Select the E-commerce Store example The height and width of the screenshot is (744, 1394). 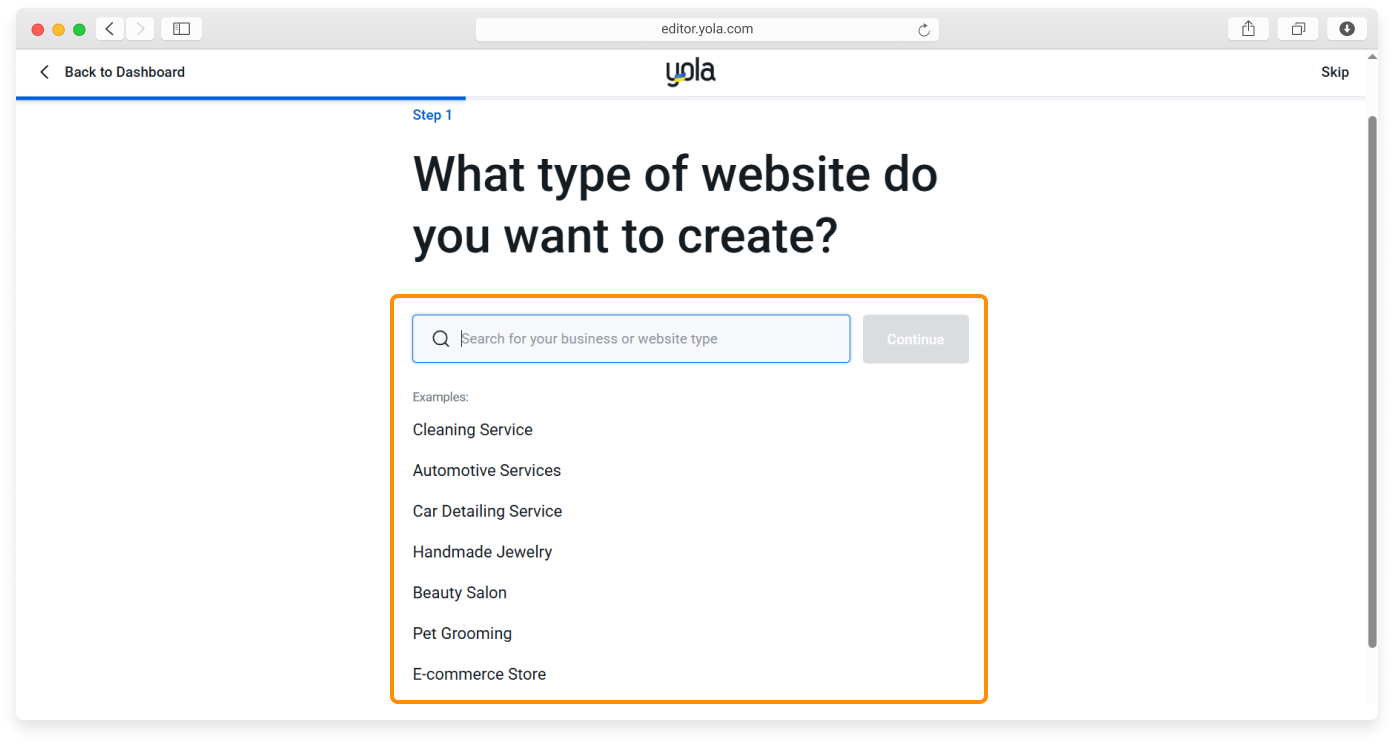tap(479, 674)
